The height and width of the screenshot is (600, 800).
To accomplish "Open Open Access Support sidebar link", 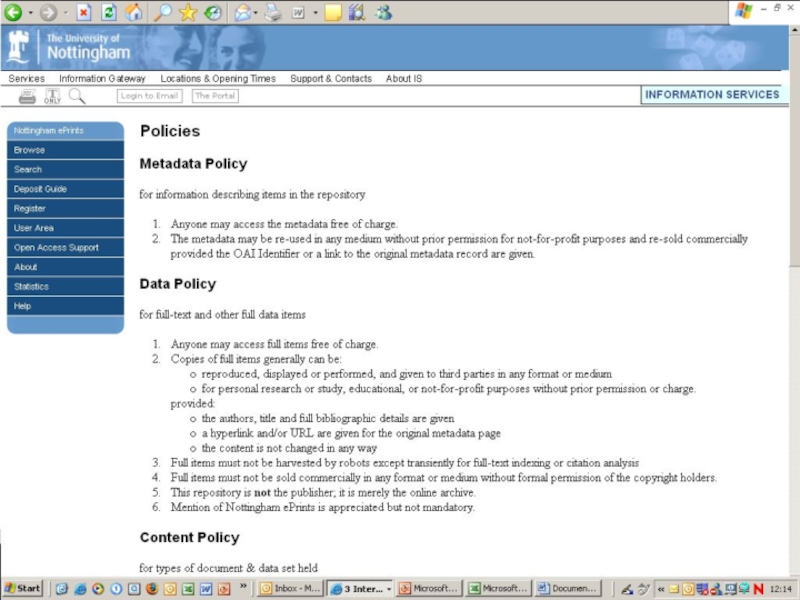I will click(x=65, y=247).
